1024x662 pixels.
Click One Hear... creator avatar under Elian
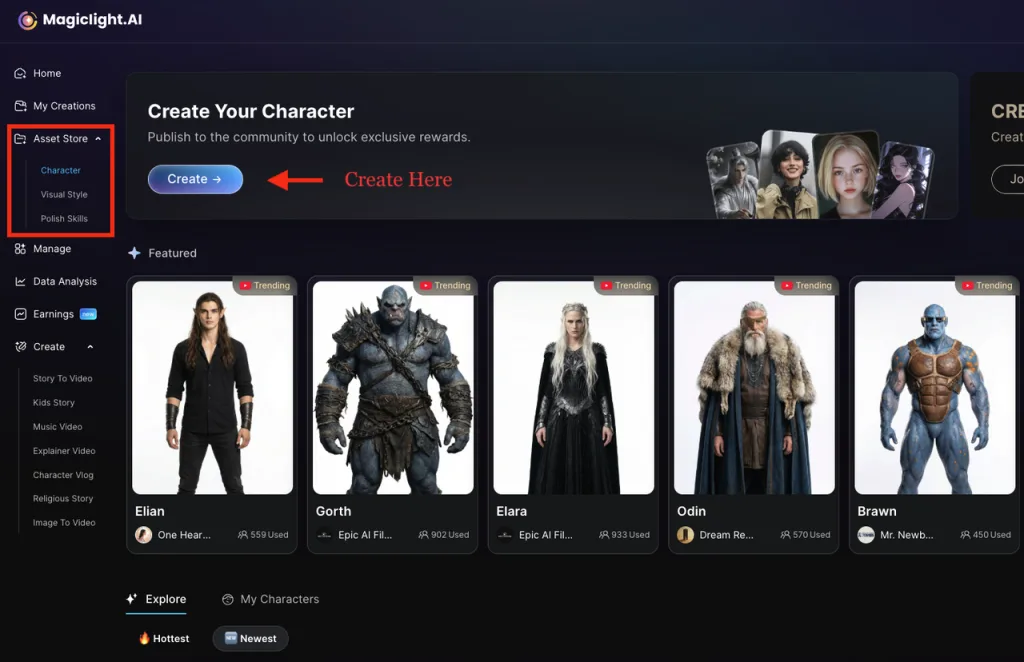tap(143, 535)
